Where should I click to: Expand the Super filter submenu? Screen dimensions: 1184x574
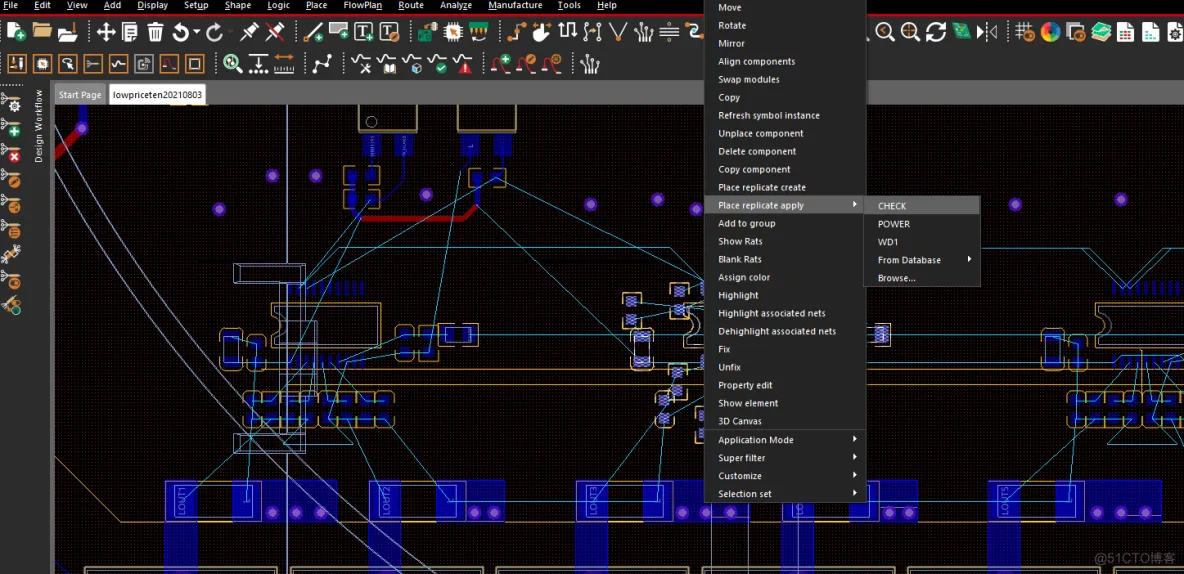785,458
